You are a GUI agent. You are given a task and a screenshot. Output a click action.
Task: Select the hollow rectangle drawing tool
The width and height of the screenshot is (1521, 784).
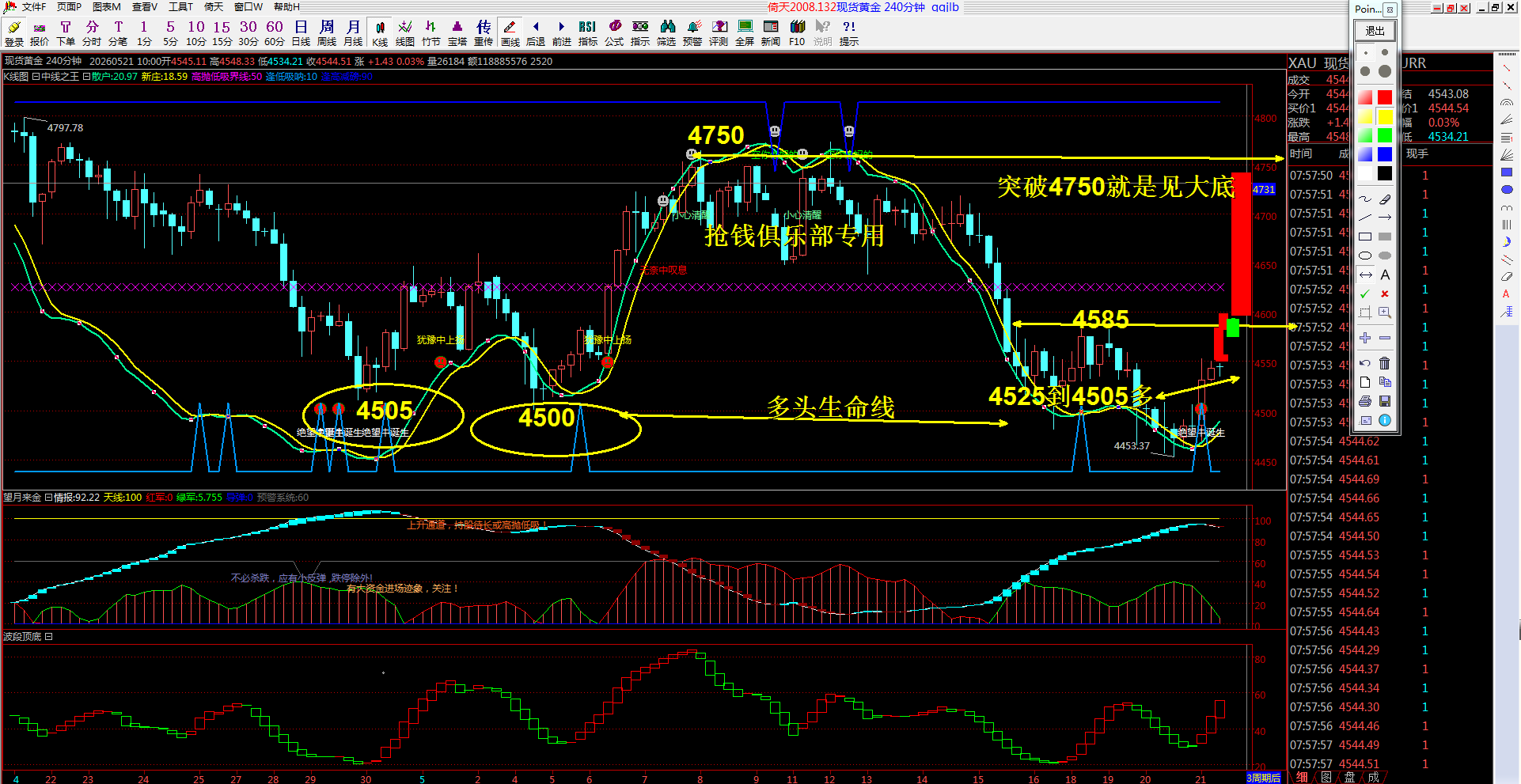pos(1365,237)
